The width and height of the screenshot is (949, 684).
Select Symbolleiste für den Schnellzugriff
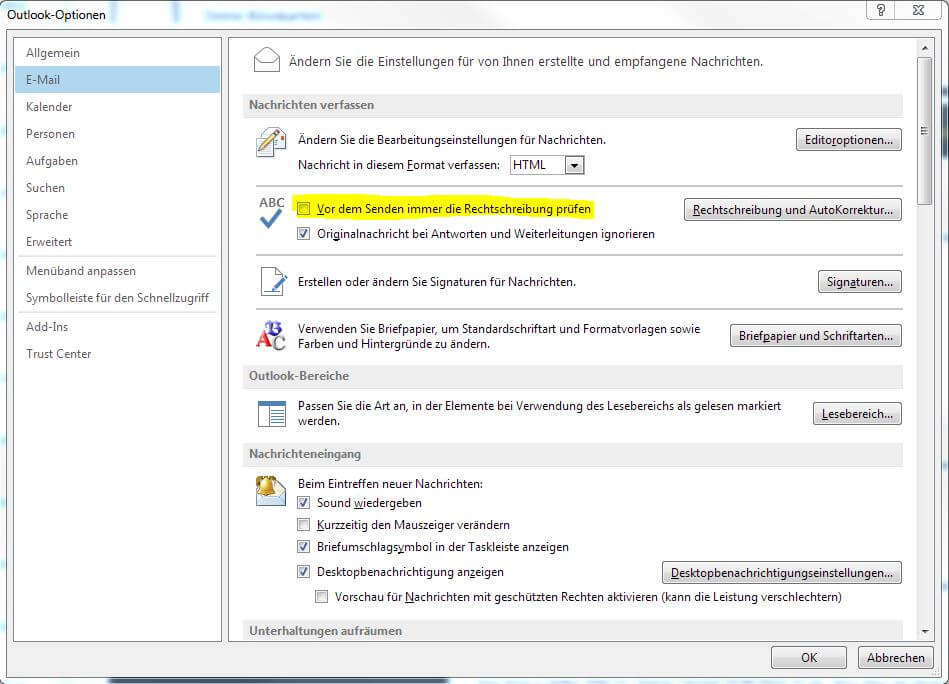point(117,298)
